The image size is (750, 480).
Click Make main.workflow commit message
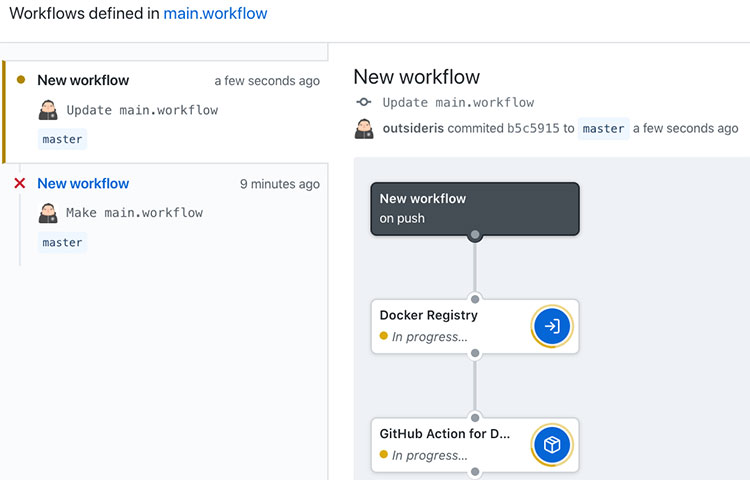[x=134, y=213]
